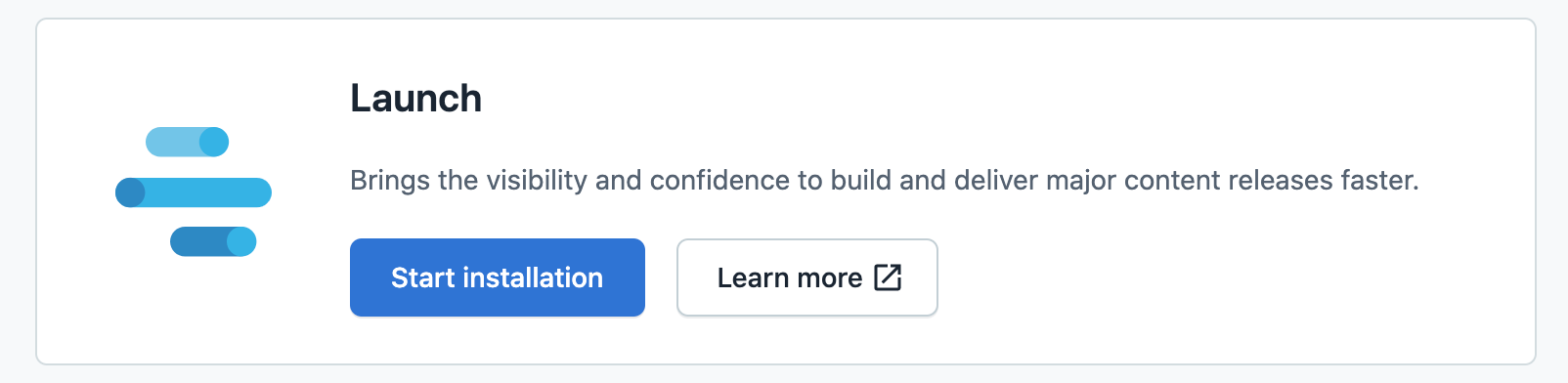1568x383 pixels.
Task: Click the word 'installation' on the blue button
Action: pyautogui.click(x=533, y=277)
